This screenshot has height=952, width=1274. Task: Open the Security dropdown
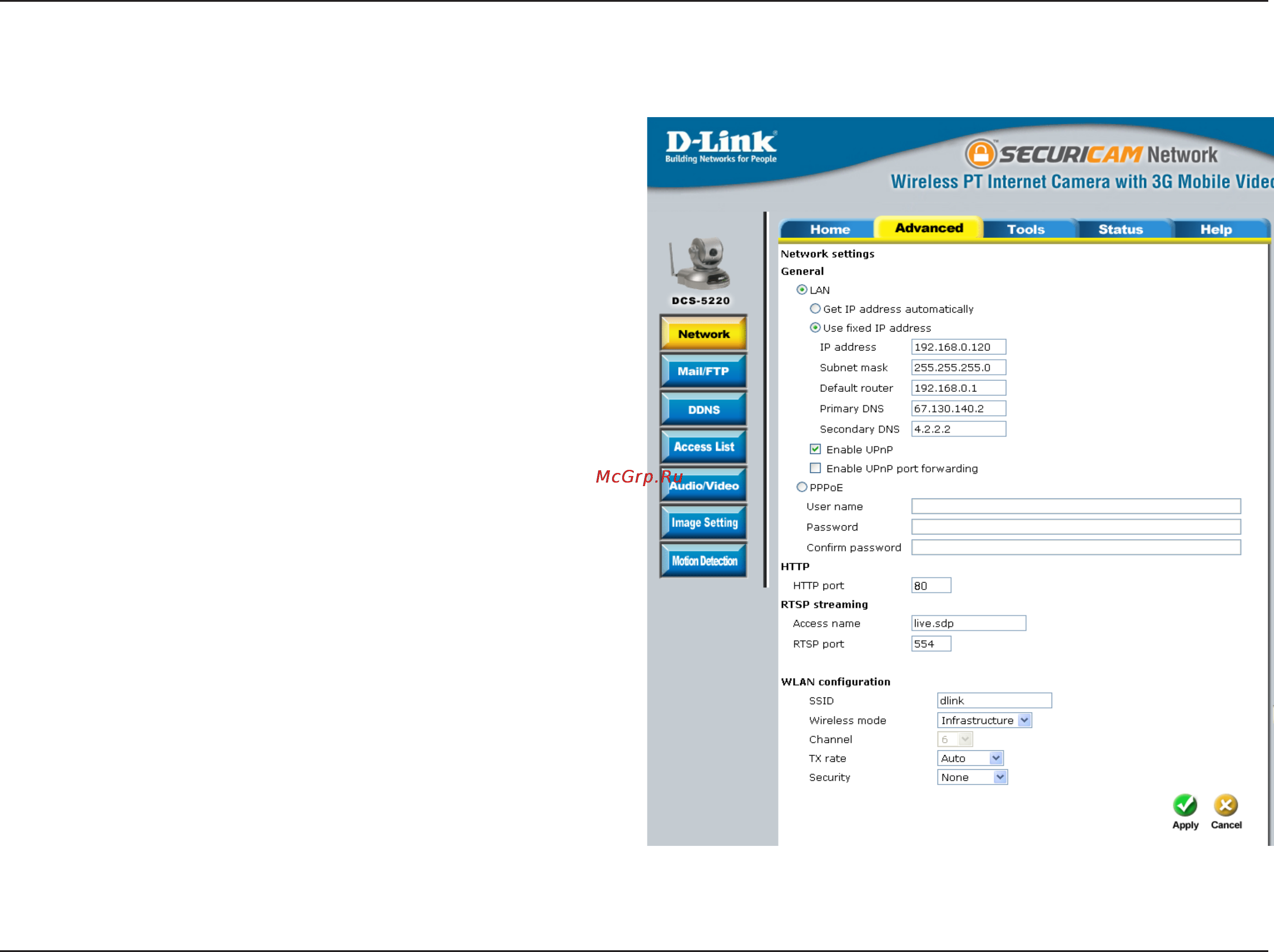972,778
